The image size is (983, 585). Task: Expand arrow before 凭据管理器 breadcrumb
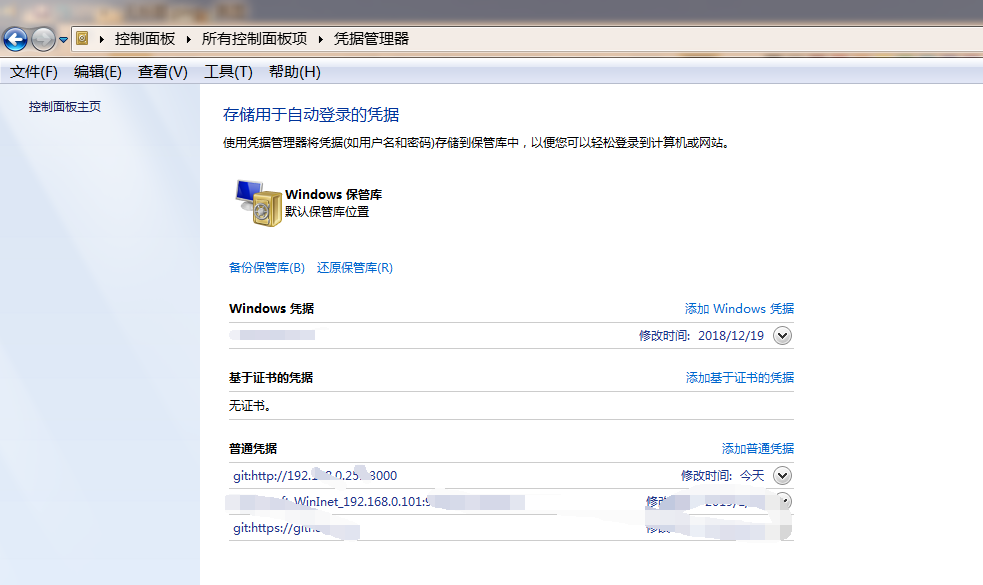320,40
